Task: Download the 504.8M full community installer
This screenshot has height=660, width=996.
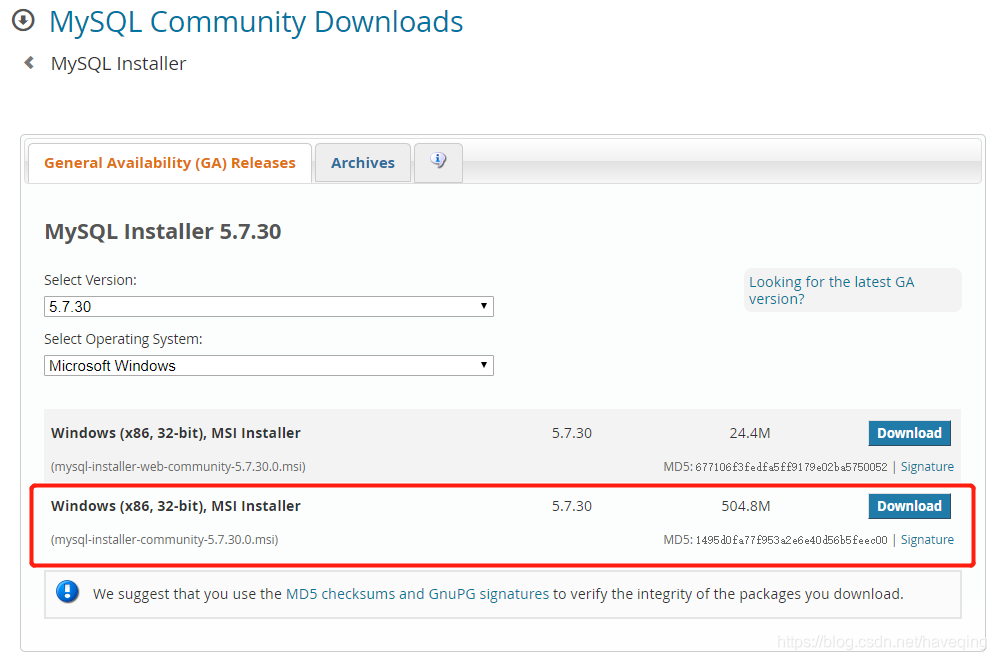Action: click(x=909, y=506)
